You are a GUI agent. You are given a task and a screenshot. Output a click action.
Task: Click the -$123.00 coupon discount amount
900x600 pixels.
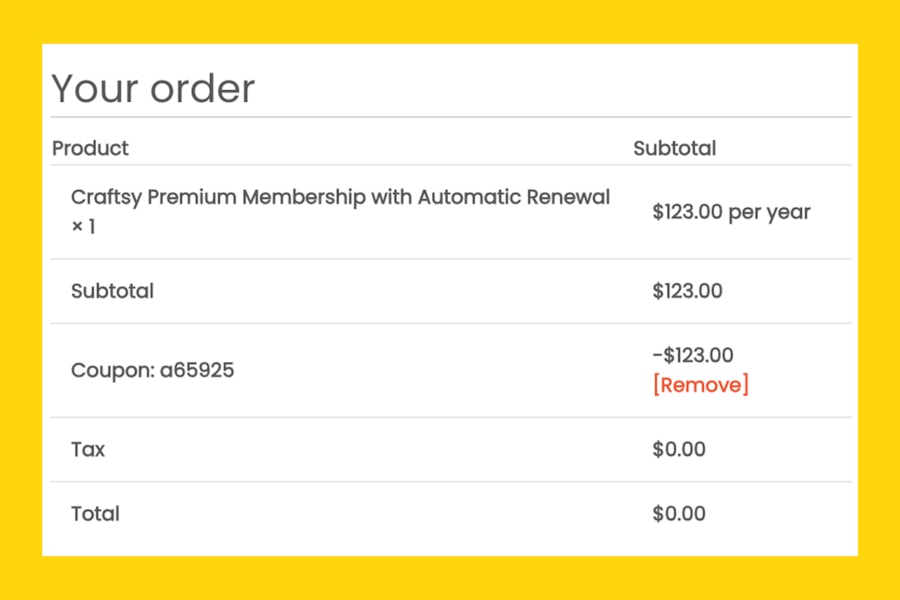[x=693, y=355]
